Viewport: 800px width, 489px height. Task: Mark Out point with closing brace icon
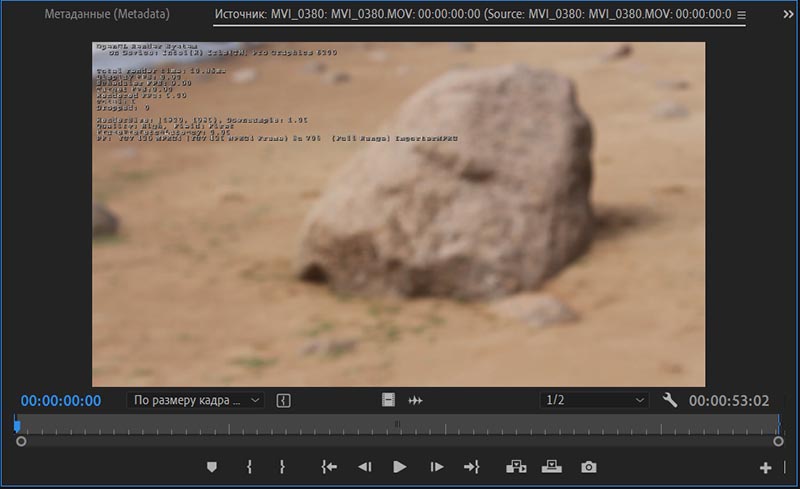[x=282, y=467]
